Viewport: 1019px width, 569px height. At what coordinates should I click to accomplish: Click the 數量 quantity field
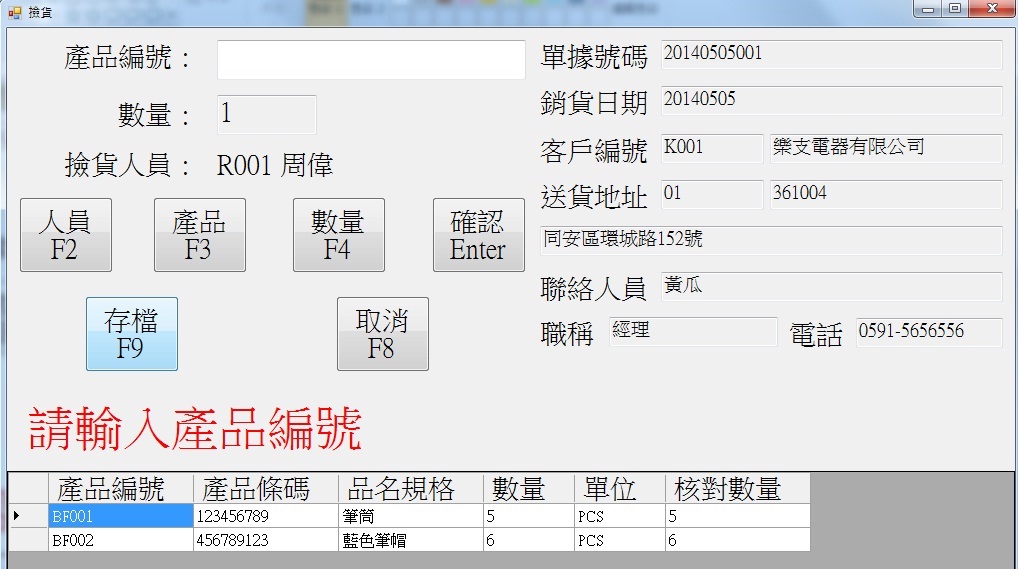tap(266, 115)
